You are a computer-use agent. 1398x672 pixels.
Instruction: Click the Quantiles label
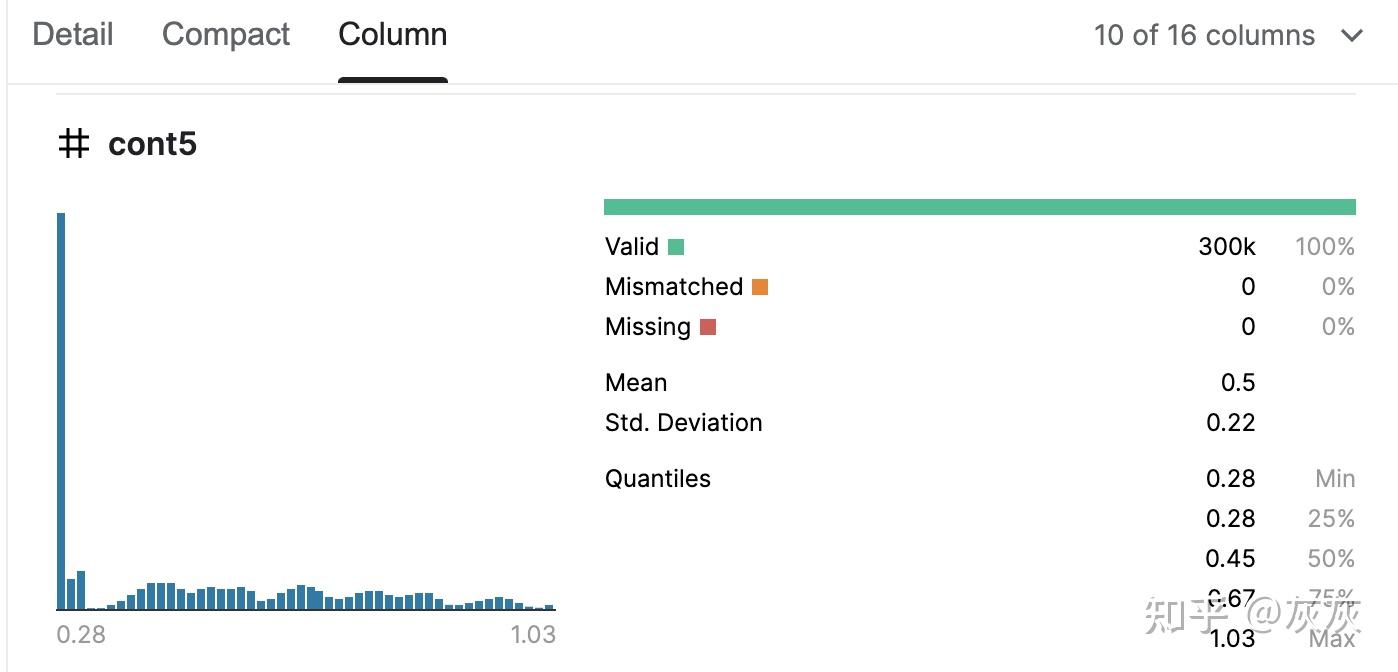coord(658,479)
